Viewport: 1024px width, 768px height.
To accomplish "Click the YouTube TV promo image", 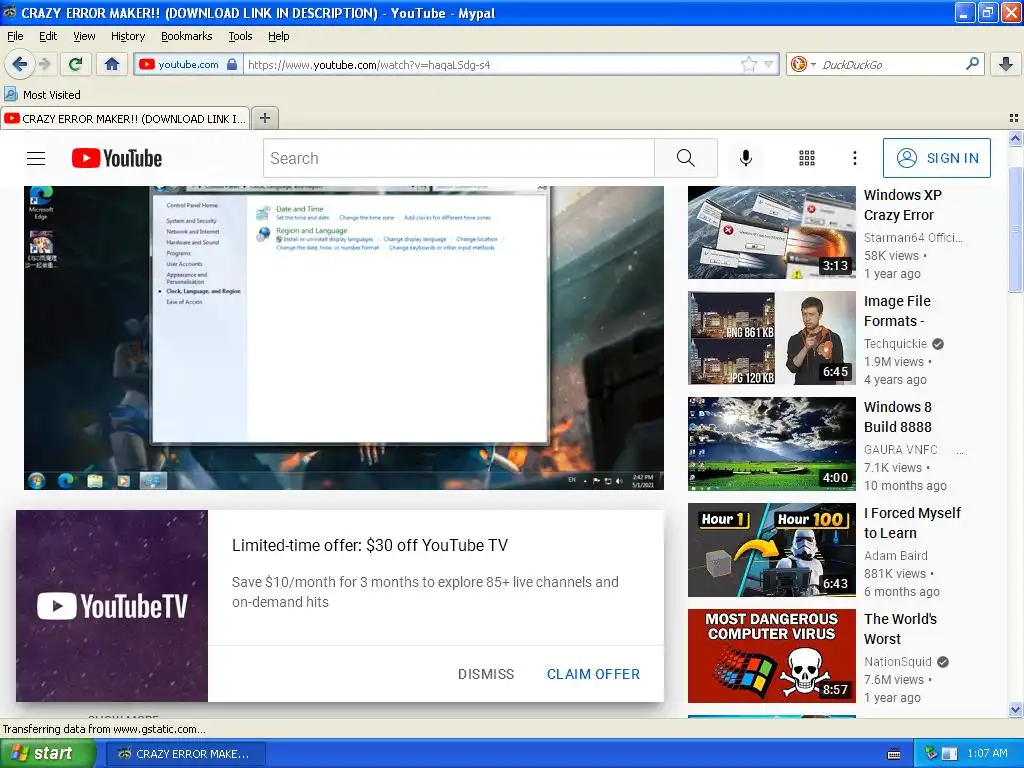I will (112, 606).
